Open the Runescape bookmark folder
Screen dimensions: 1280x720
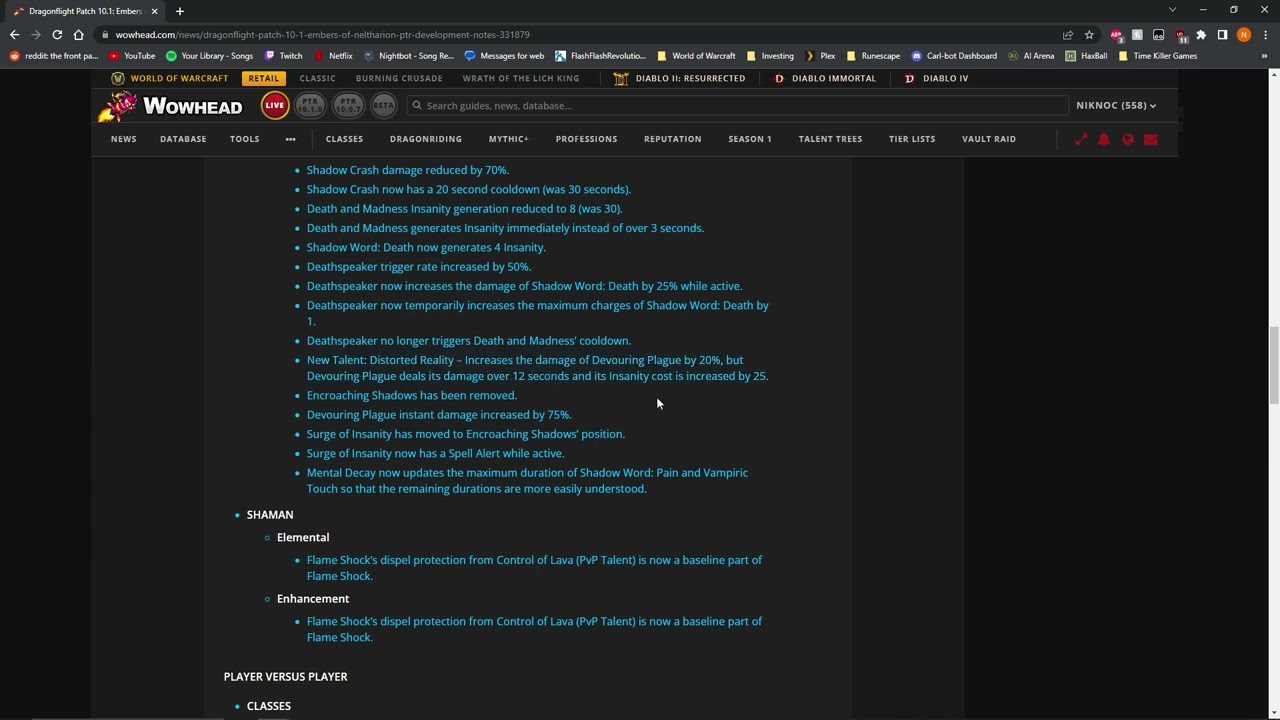point(873,56)
